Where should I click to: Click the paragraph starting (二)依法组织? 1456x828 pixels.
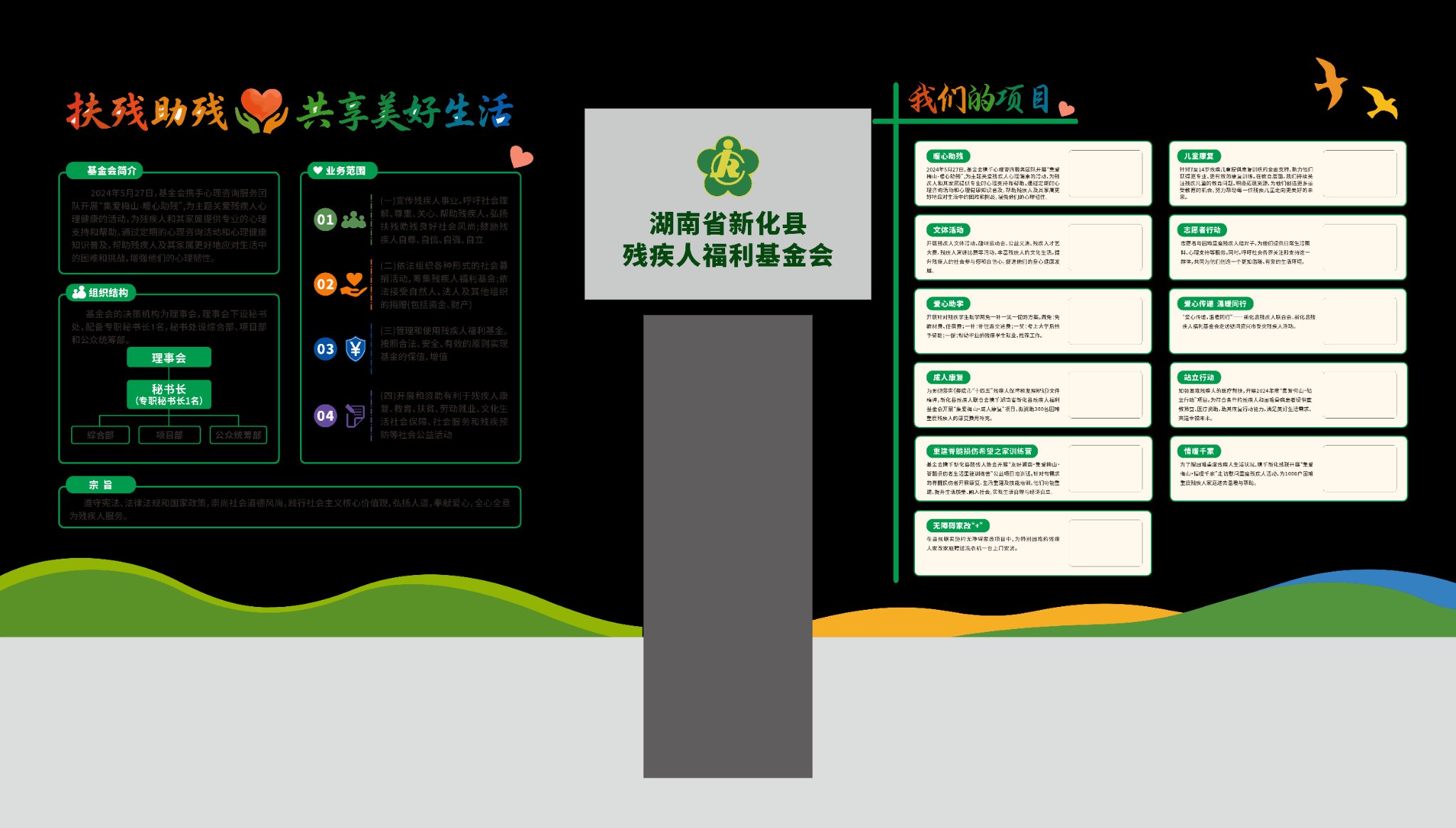pos(444,285)
